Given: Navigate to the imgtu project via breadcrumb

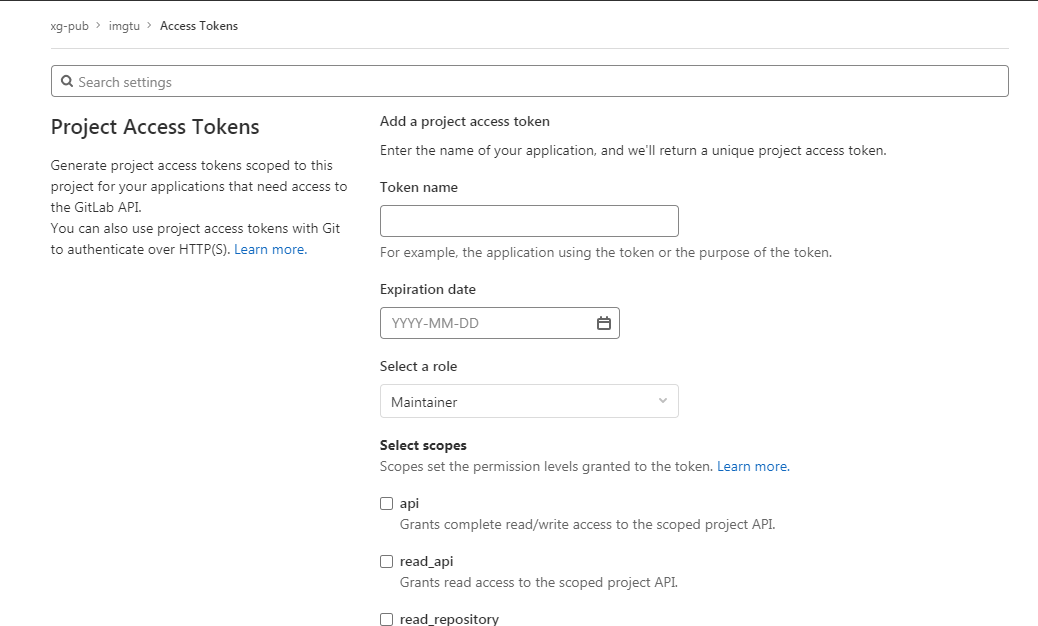Looking at the screenshot, I should 124,25.
